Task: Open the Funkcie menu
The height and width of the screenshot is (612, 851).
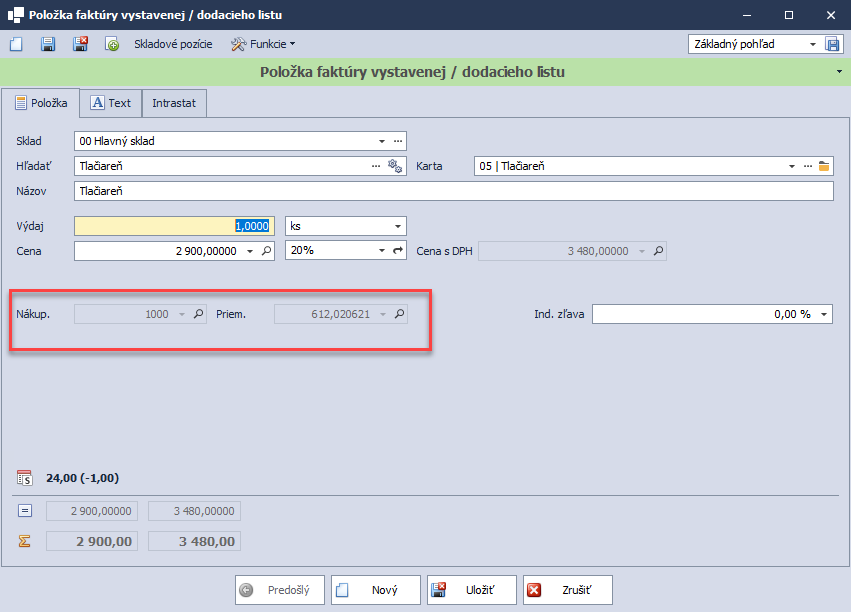Action: point(263,44)
